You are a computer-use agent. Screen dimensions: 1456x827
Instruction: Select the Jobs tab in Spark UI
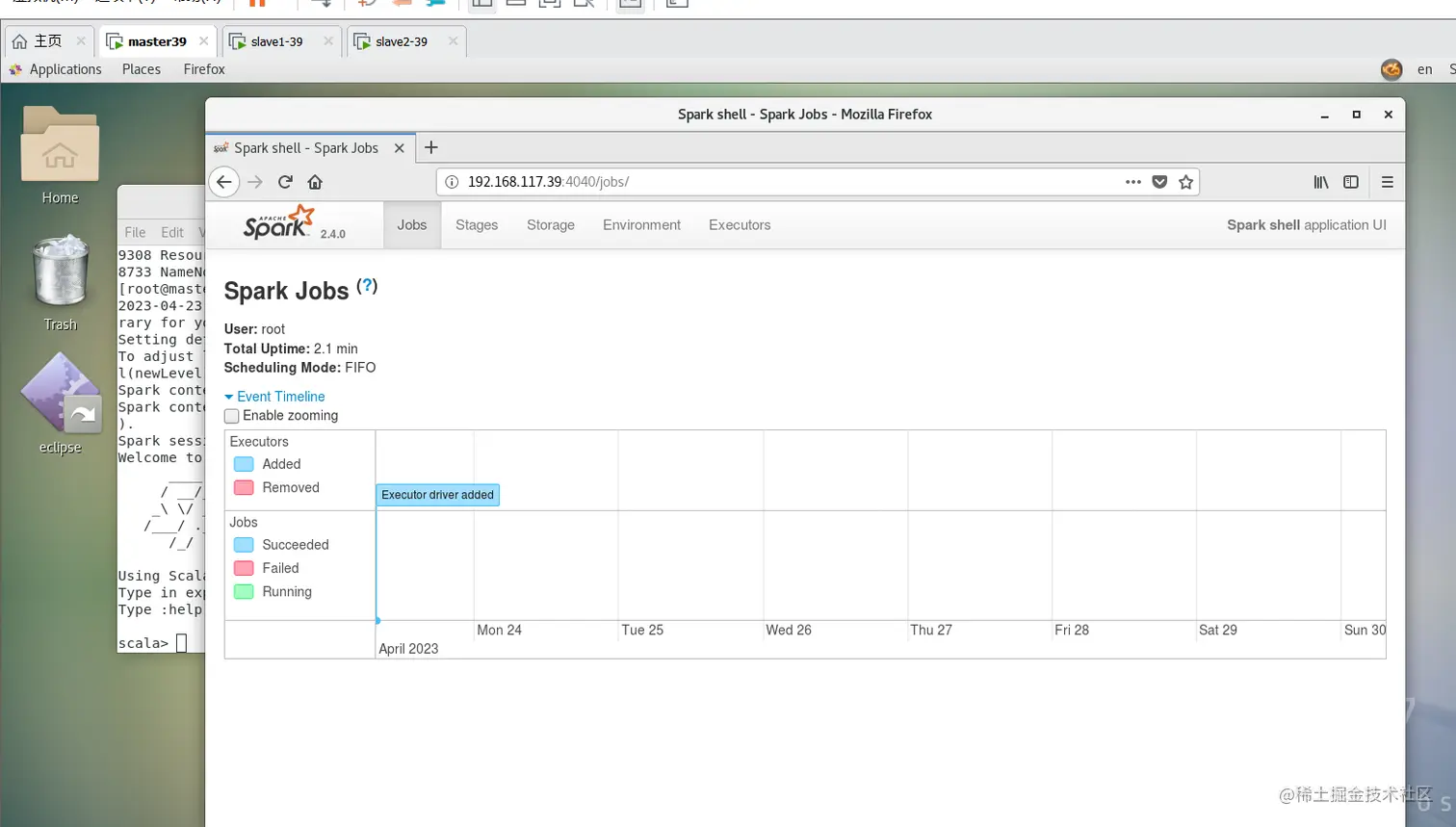[412, 225]
